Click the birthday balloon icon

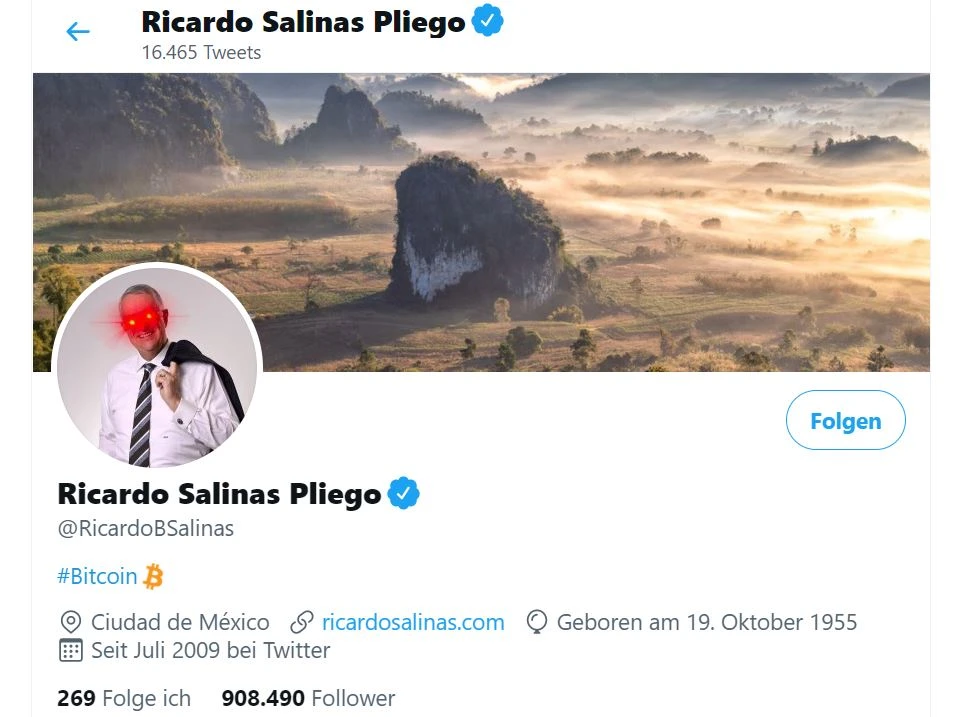pyautogui.click(x=537, y=622)
